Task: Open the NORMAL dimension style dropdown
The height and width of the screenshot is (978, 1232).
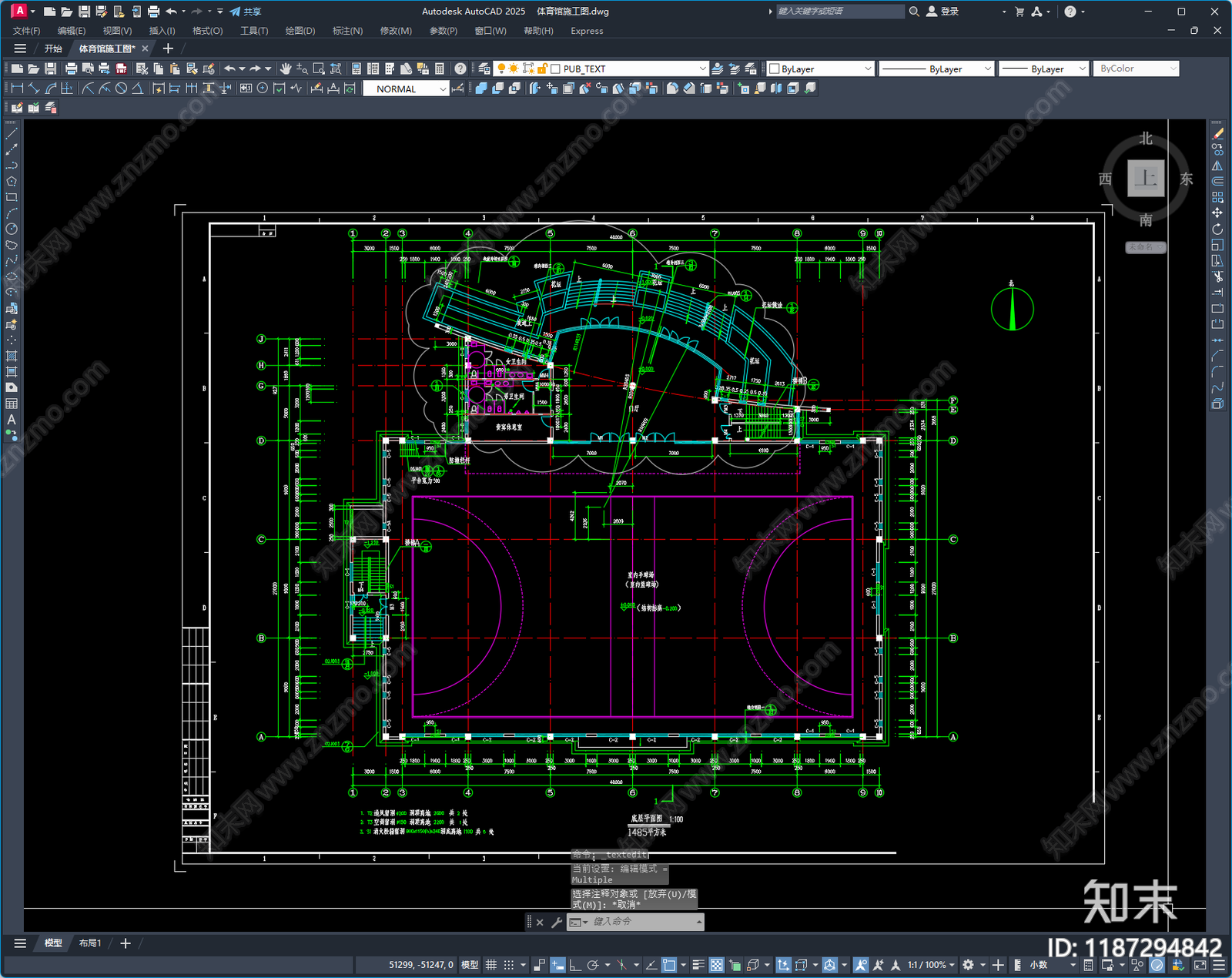Action: [443, 89]
